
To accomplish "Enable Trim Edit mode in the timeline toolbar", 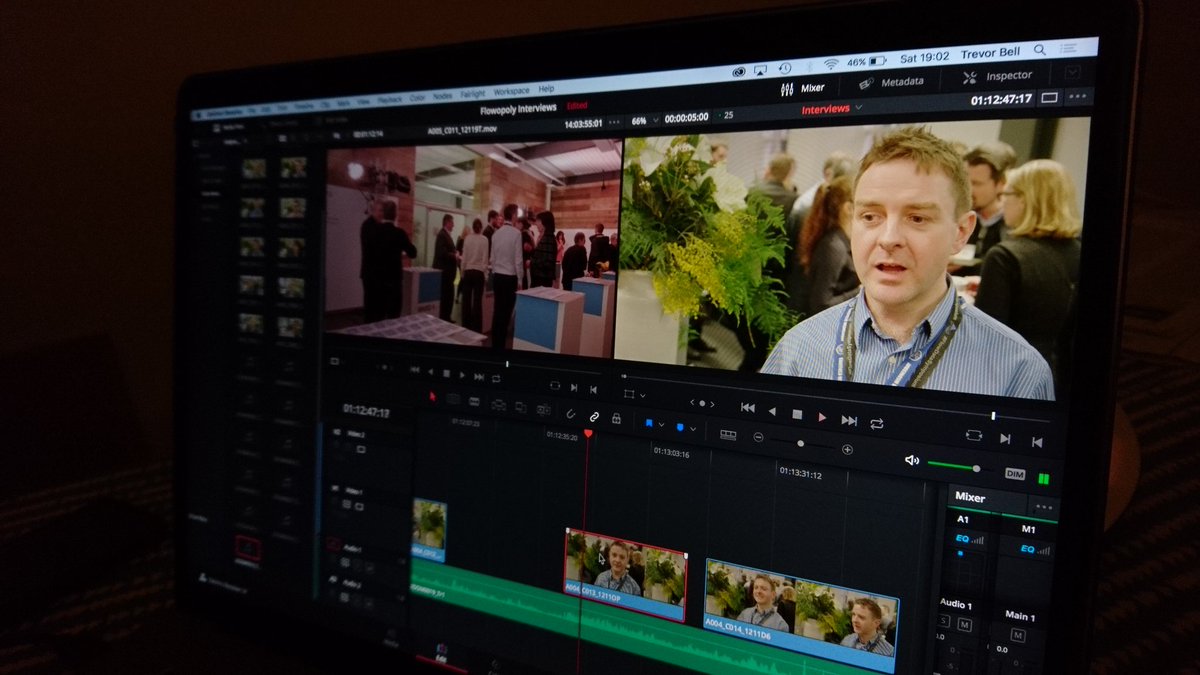I will [452, 398].
